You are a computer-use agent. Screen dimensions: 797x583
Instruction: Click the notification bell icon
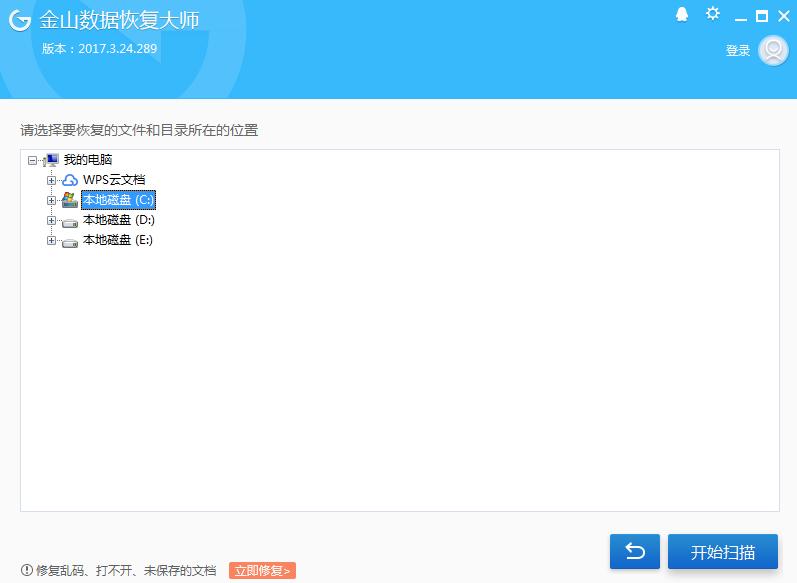tap(682, 15)
